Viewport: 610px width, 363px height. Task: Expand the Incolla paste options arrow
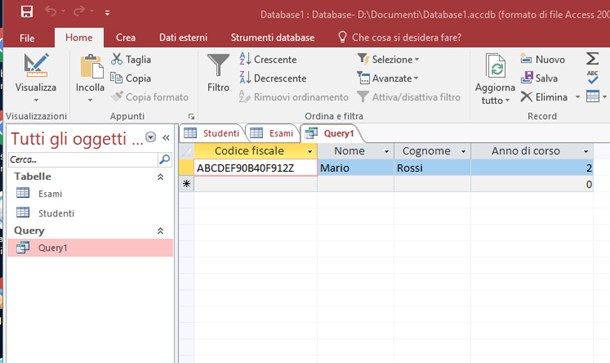90,100
